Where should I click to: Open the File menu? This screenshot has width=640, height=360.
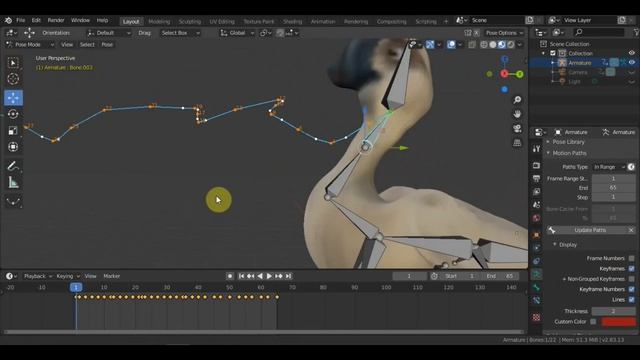click(x=20, y=20)
